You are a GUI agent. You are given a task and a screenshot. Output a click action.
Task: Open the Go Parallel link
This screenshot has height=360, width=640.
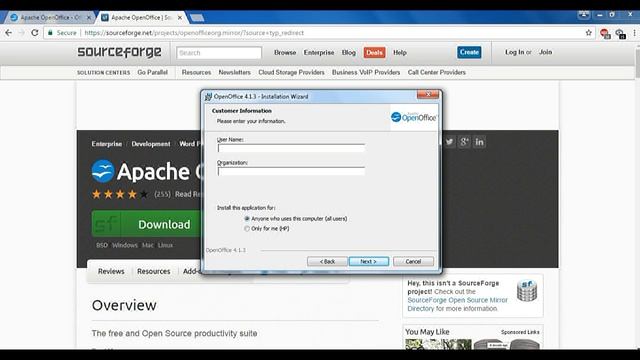coord(152,72)
